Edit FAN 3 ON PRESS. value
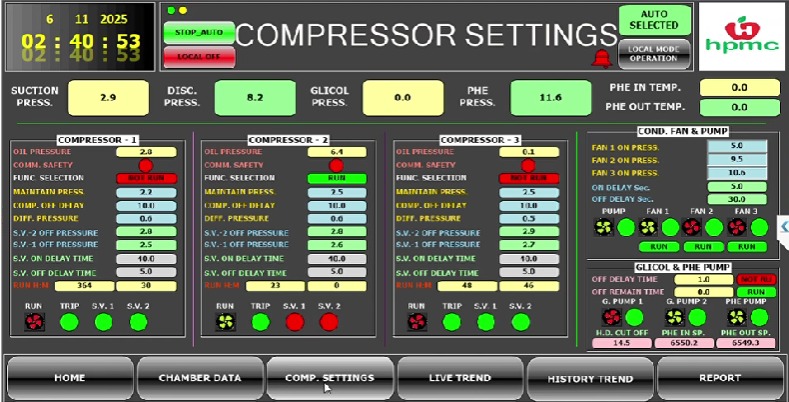Image resolution: width=789 pixels, height=402 pixels. point(737,173)
